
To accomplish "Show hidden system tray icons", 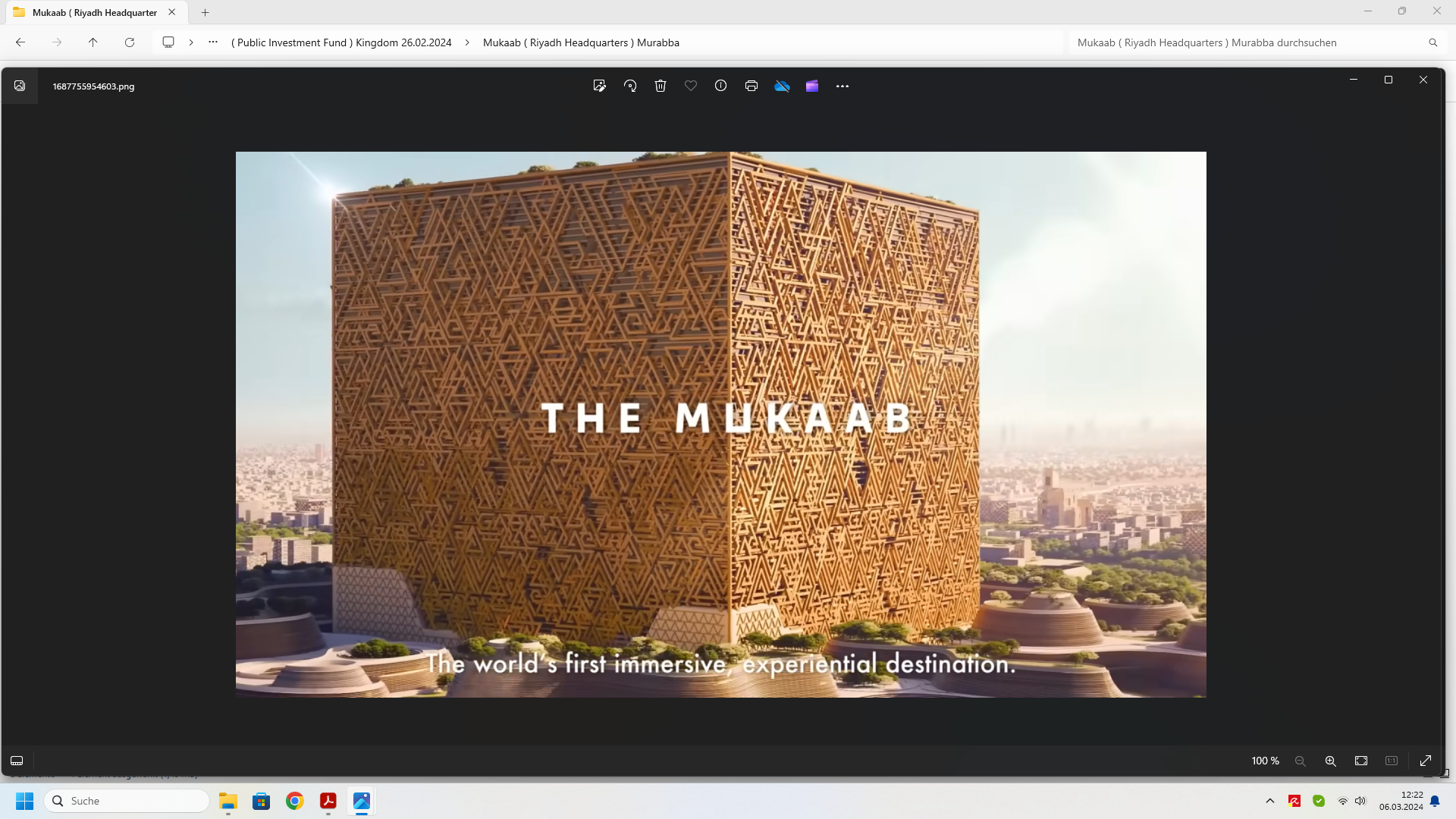I will coord(1270,801).
